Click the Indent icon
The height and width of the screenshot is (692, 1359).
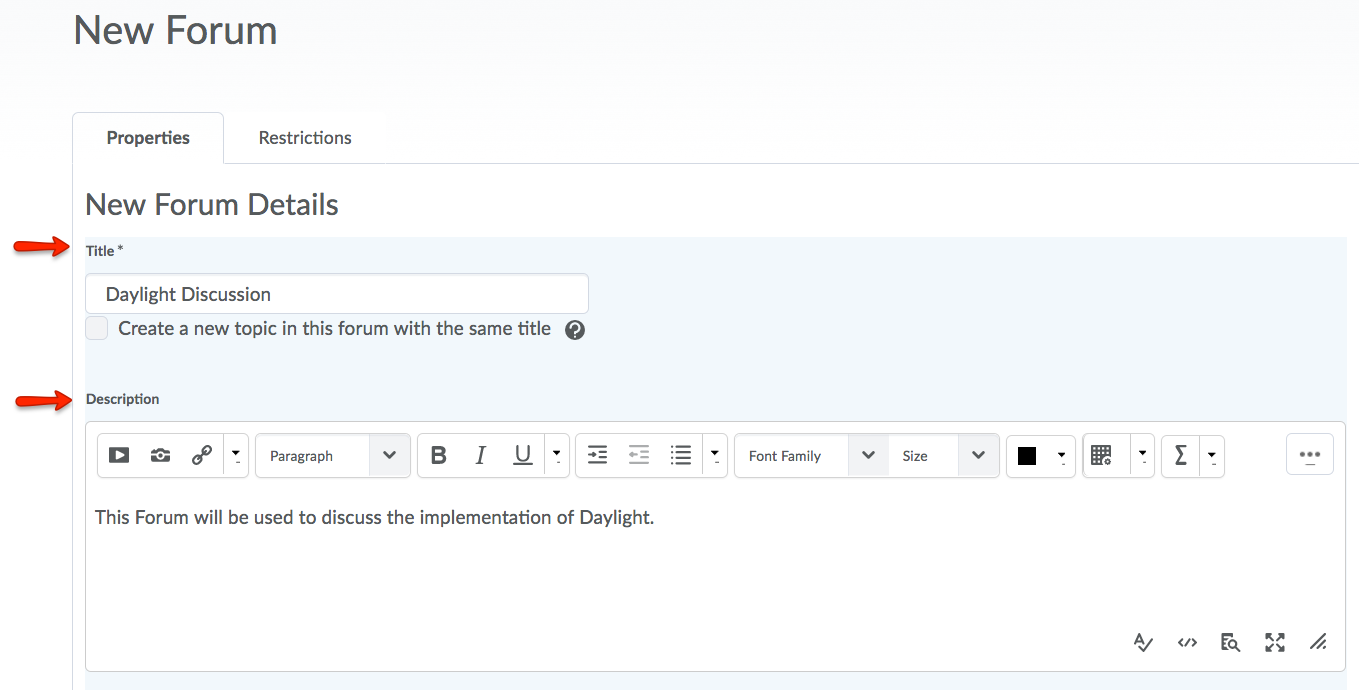[597, 456]
